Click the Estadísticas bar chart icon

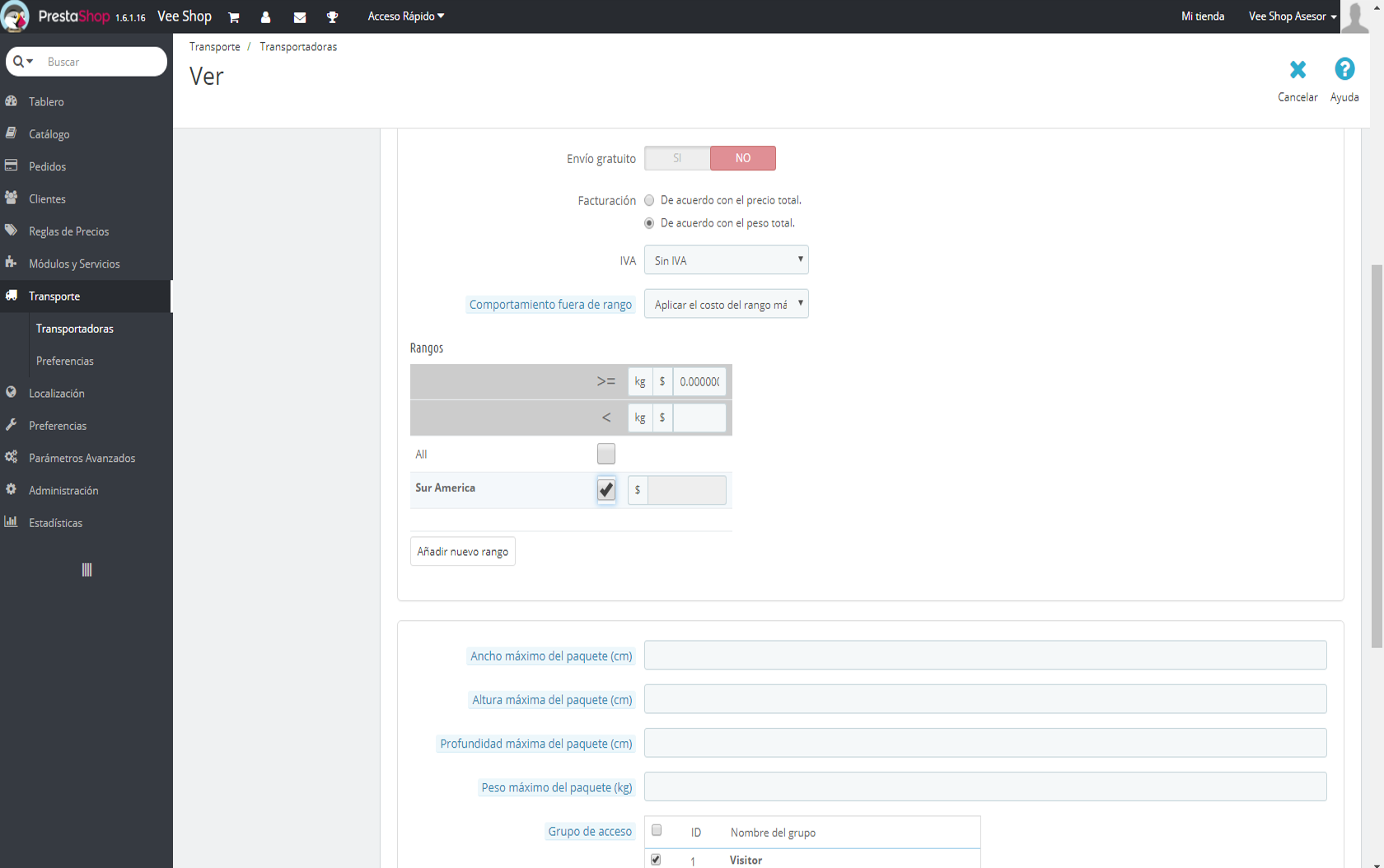pyautogui.click(x=12, y=522)
